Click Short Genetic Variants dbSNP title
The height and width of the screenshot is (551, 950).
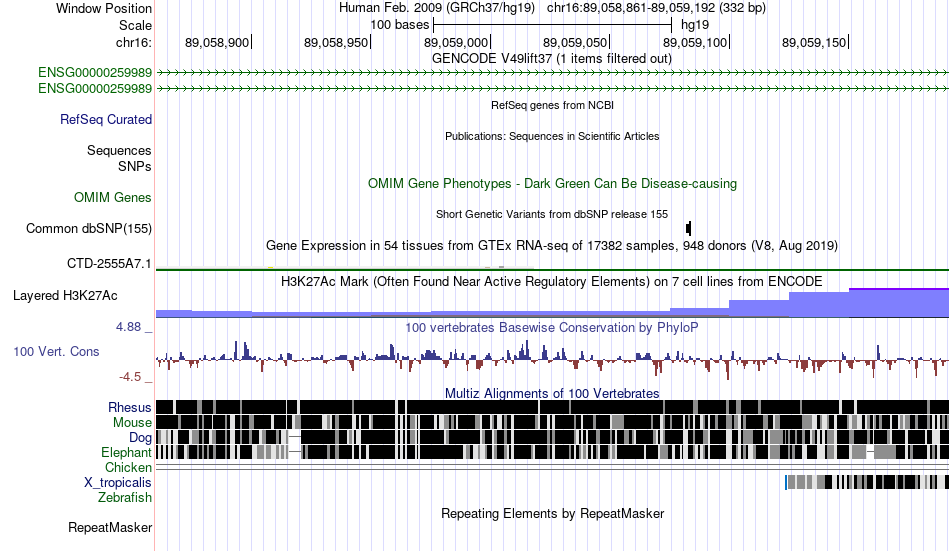(x=552, y=214)
